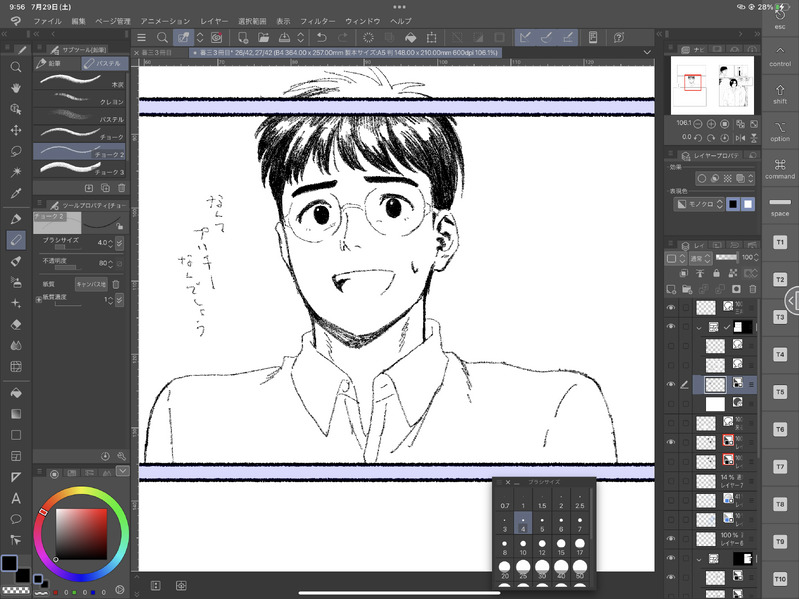Select the Auto select magic wand tool
Image resolution: width=799 pixels, height=599 pixels.
tap(16, 172)
